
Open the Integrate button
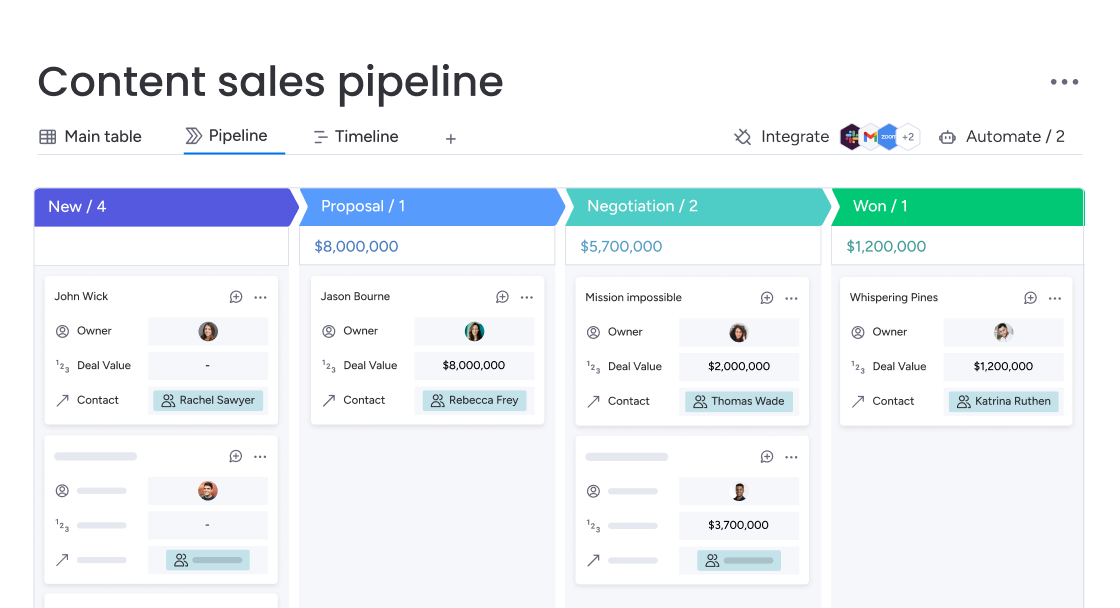781,137
